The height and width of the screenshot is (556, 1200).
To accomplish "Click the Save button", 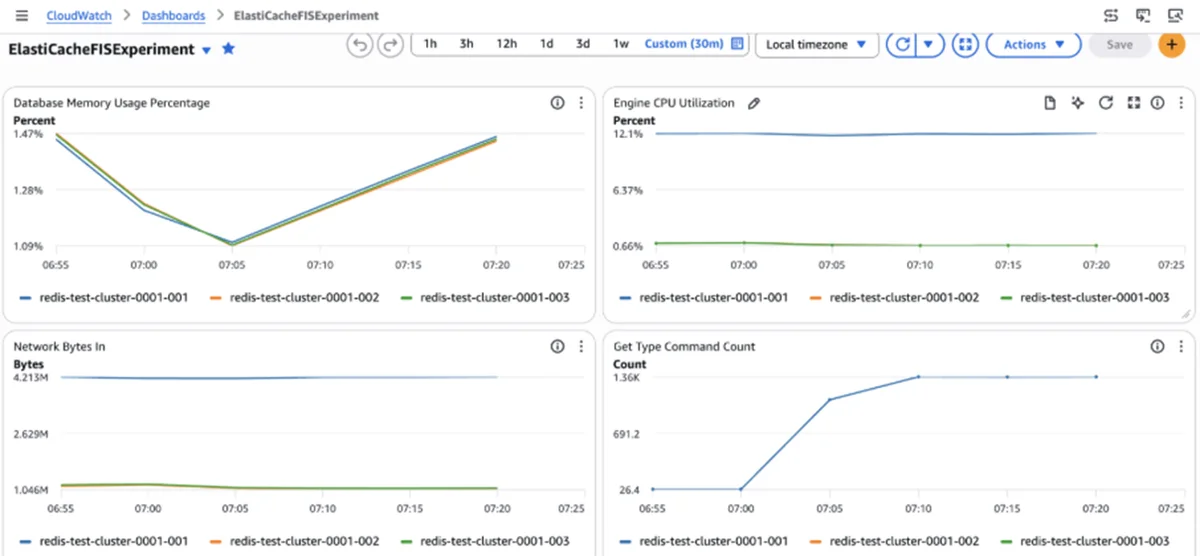I will pyautogui.click(x=1120, y=45).
